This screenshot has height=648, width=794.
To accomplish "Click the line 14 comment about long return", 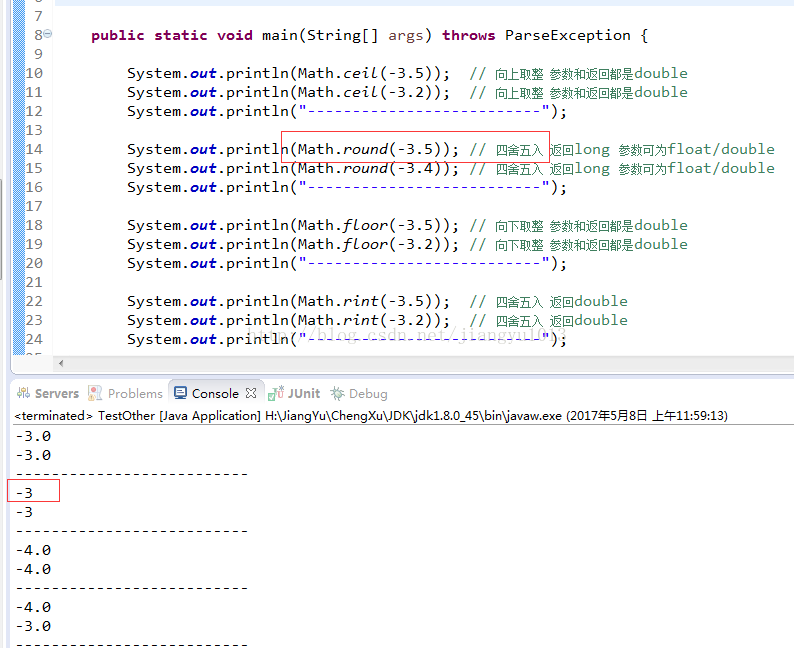I will [622, 149].
